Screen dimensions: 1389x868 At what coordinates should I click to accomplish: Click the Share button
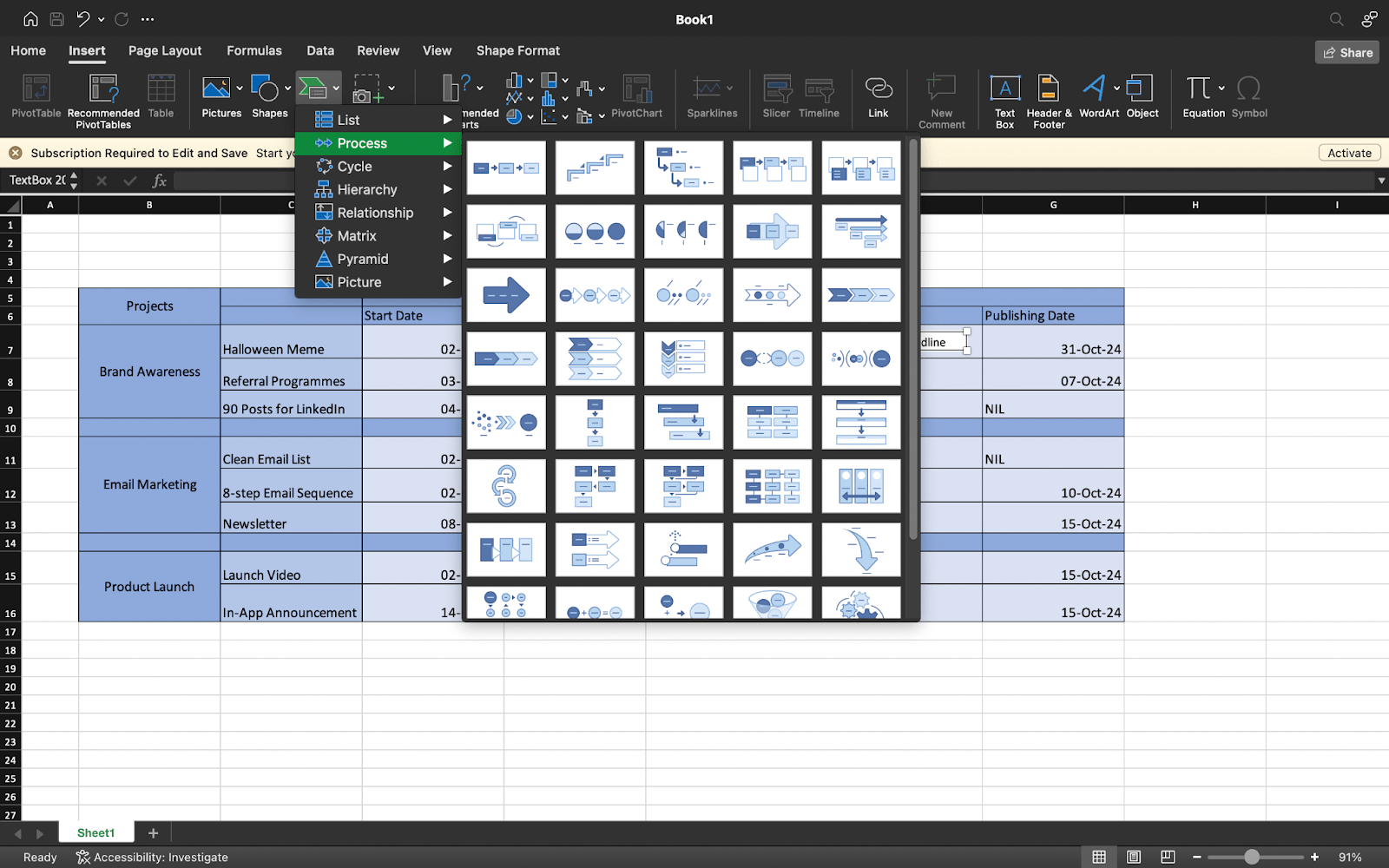pos(1346,52)
